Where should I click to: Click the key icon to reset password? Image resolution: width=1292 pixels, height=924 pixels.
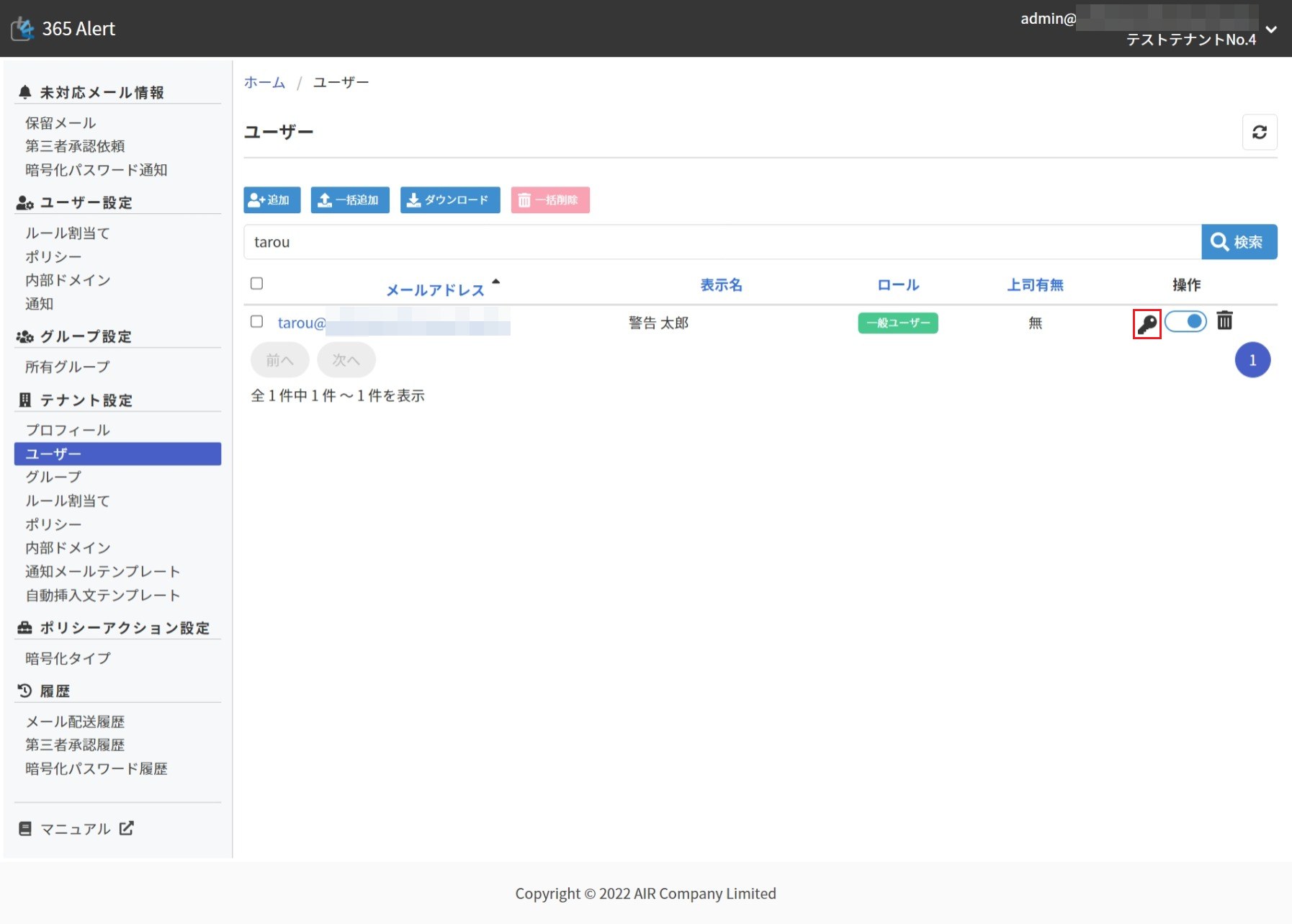(1147, 323)
